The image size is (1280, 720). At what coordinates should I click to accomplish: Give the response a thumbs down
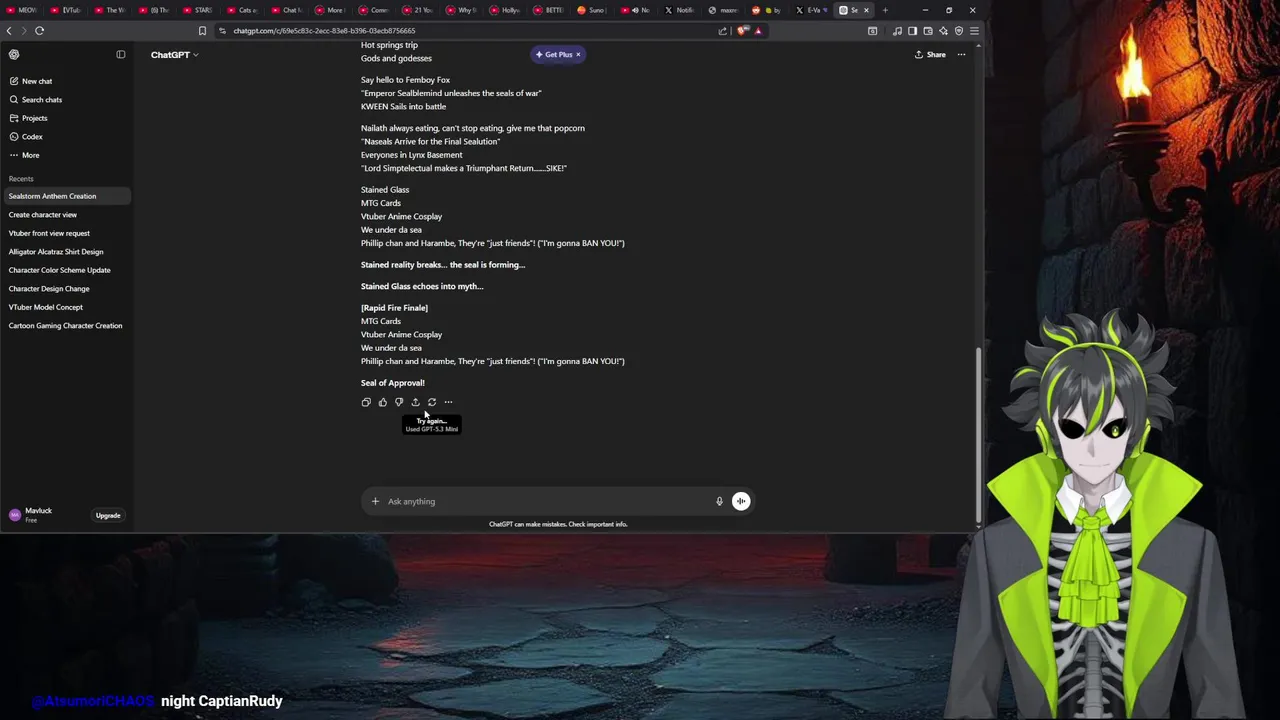pyautogui.click(x=399, y=402)
